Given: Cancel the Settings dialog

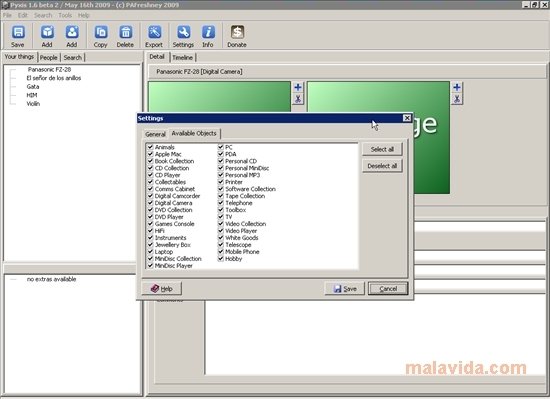Looking at the screenshot, I should (388, 289).
